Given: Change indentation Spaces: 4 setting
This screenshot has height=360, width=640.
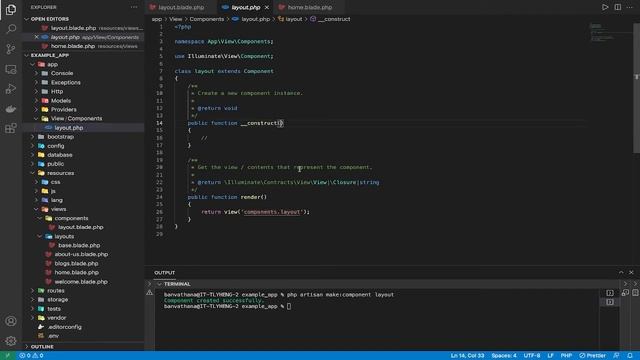Looking at the screenshot, I should 504,356.
